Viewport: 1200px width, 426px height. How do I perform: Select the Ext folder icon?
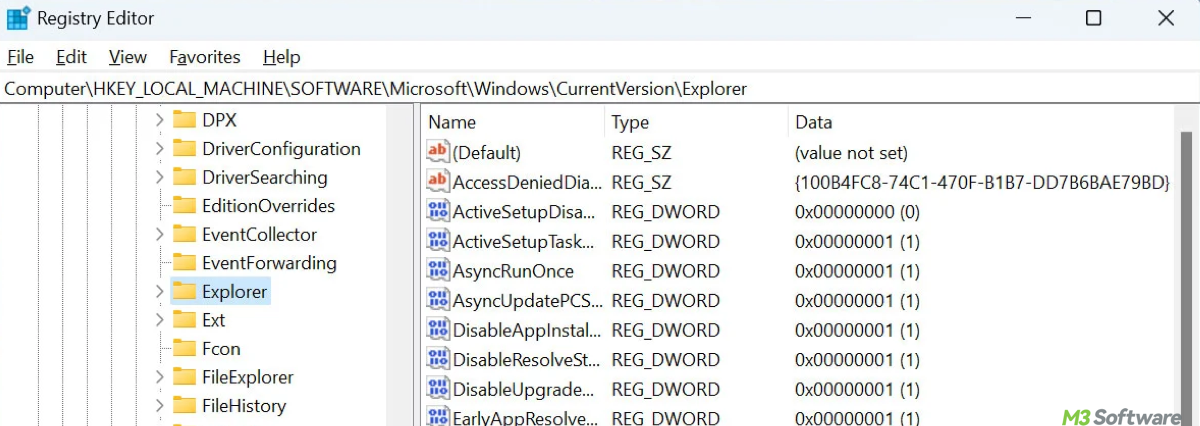pyautogui.click(x=184, y=320)
